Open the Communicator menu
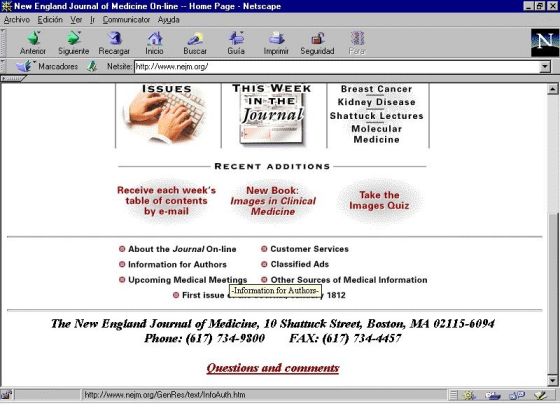This screenshot has width=560, height=420. pos(126,20)
